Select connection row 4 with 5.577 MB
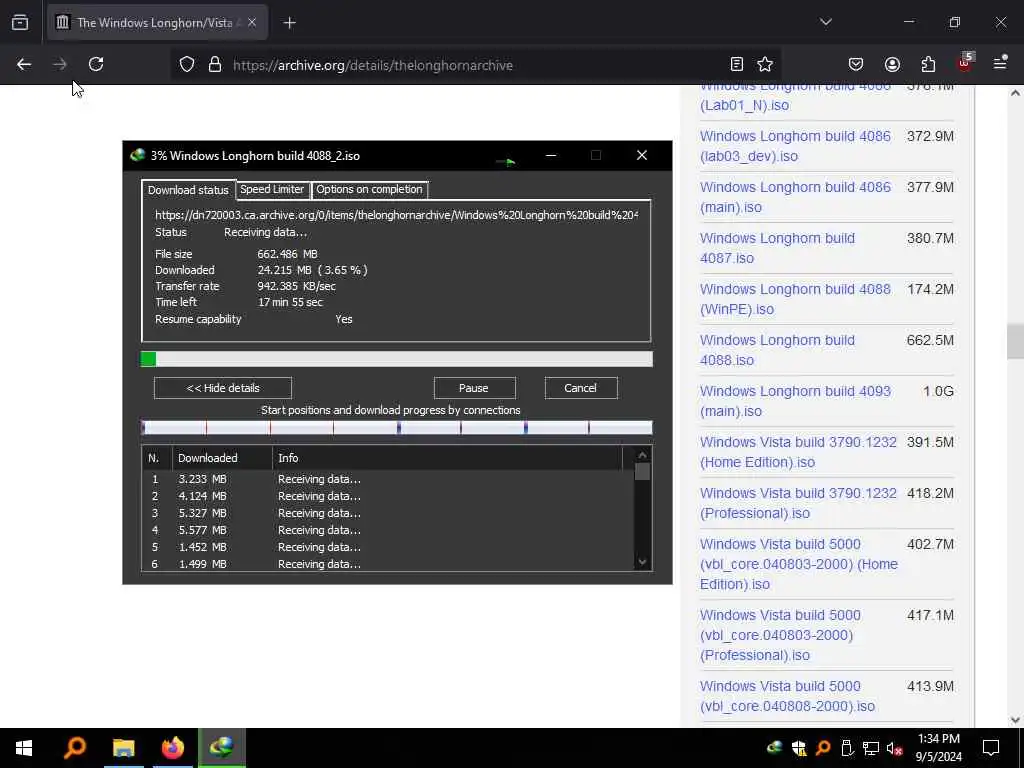 (388, 530)
